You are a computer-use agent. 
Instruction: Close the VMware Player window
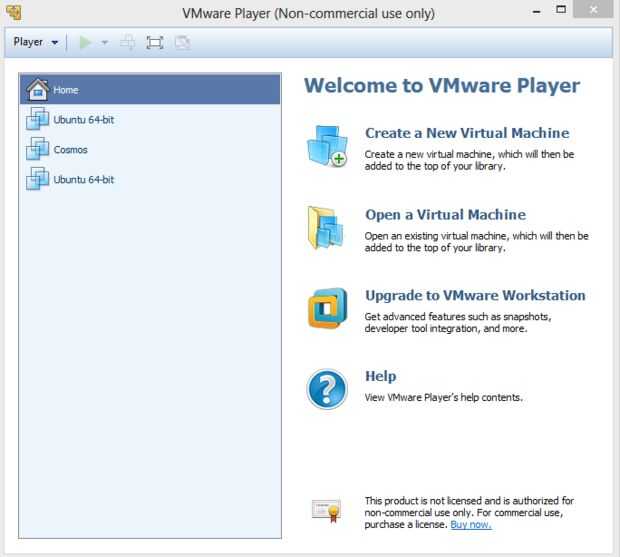(x=593, y=9)
